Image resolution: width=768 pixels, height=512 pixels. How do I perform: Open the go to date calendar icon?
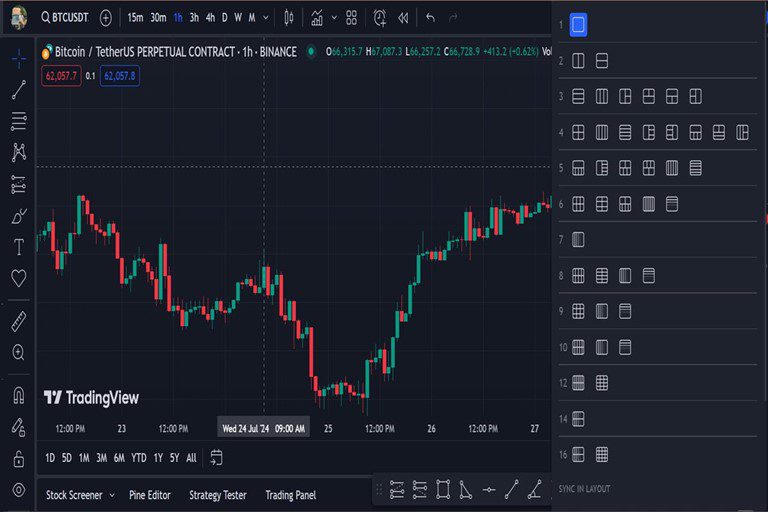point(216,457)
